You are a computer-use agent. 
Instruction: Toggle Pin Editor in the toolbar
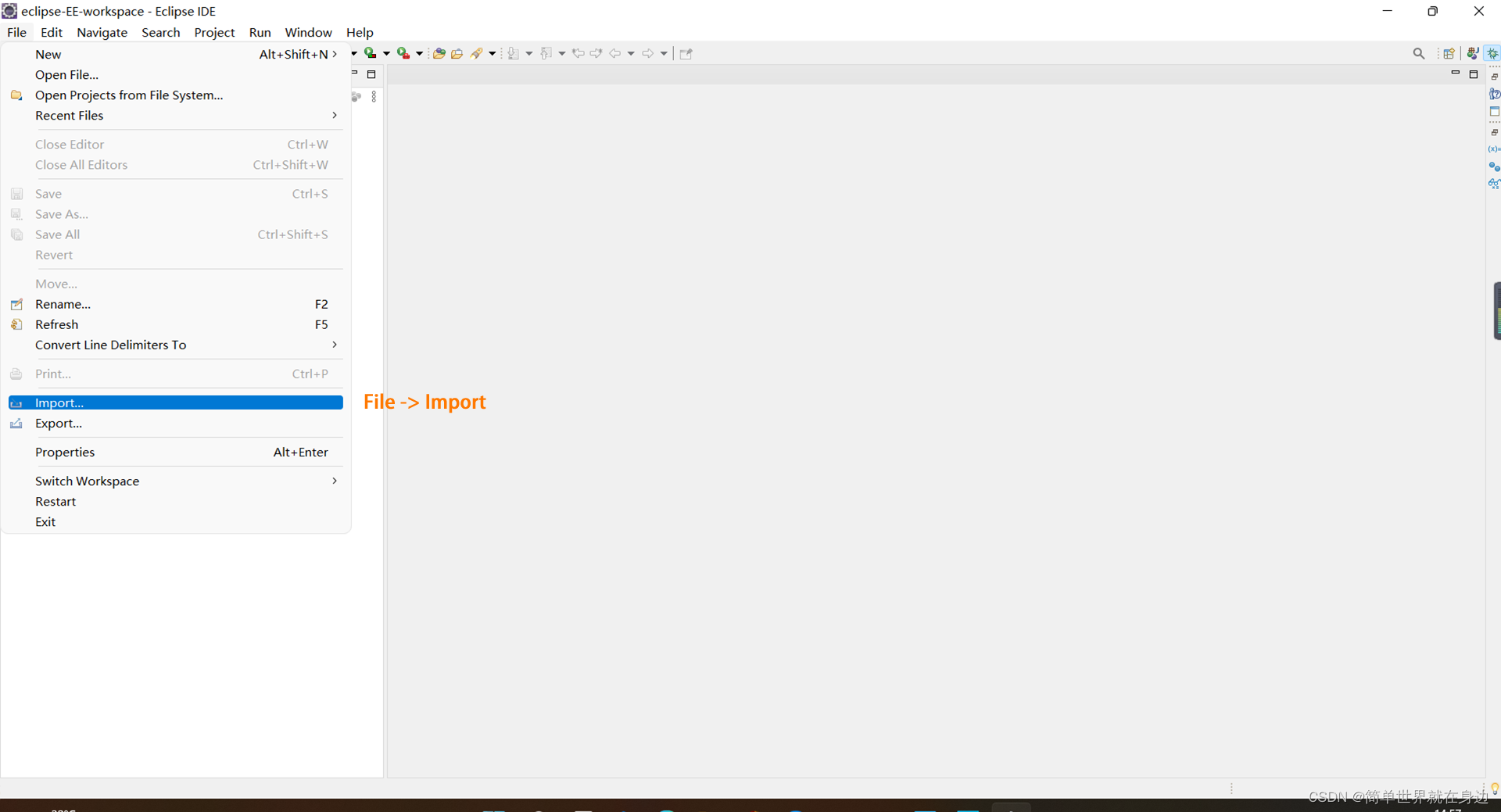coord(686,53)
